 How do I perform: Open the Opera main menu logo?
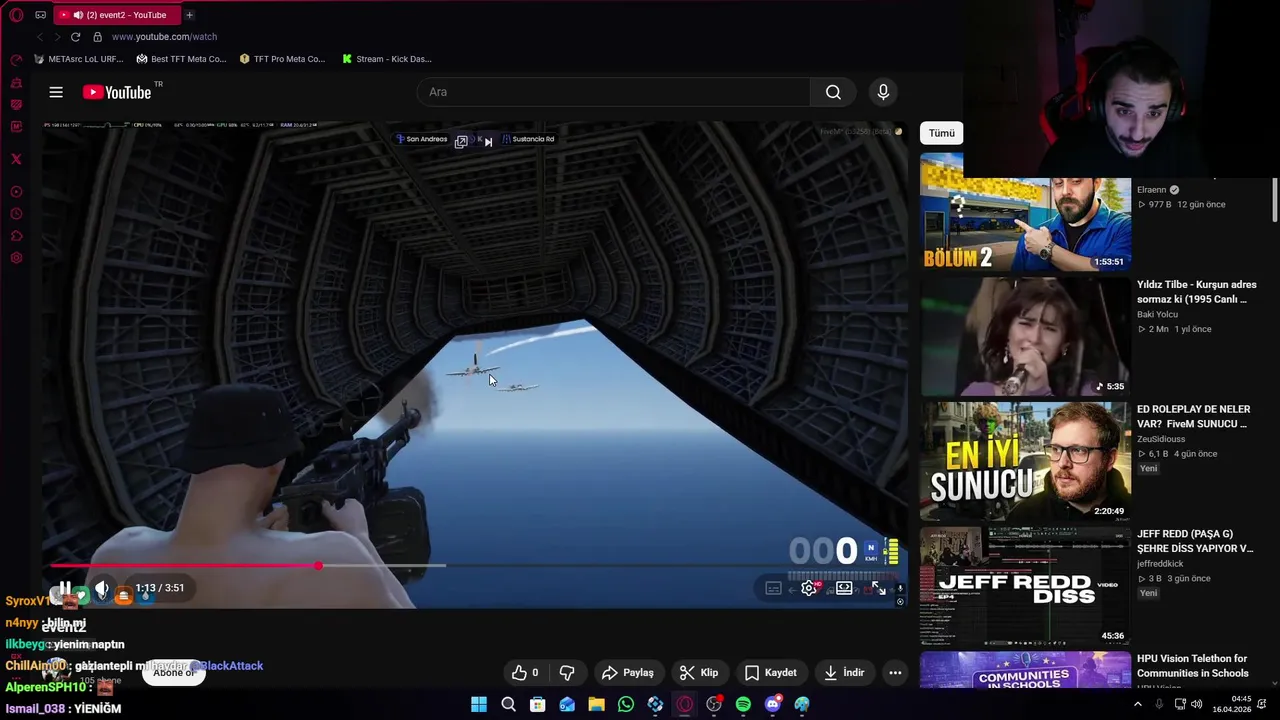pos(16,15)
